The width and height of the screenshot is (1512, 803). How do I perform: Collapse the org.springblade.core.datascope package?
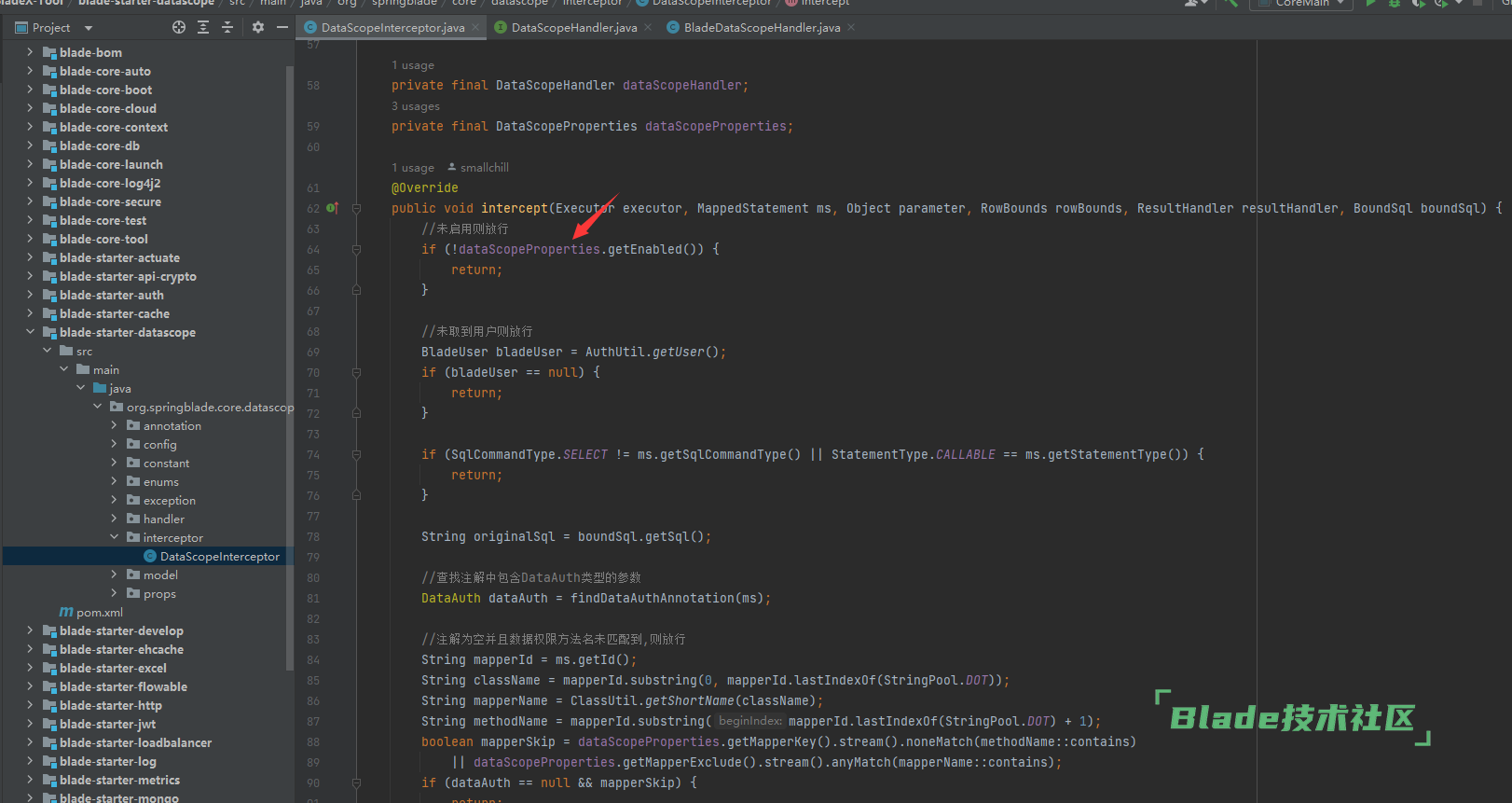tap(97, 407)
